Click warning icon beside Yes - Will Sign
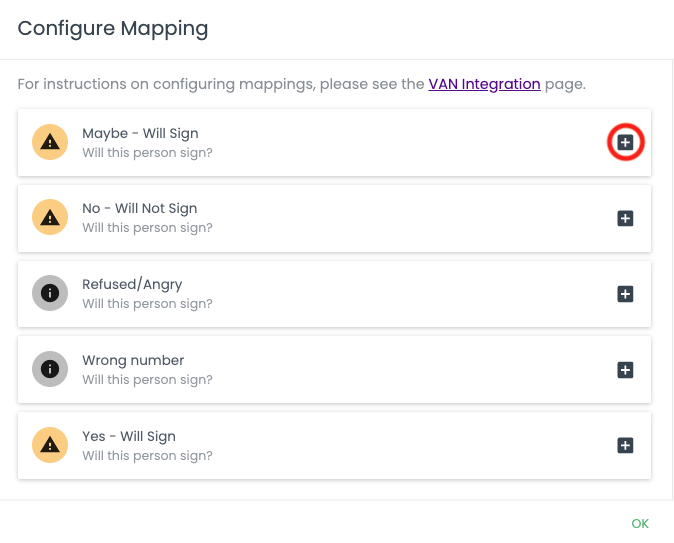Viewport: 674px width, 543px height. coord(50,445)
